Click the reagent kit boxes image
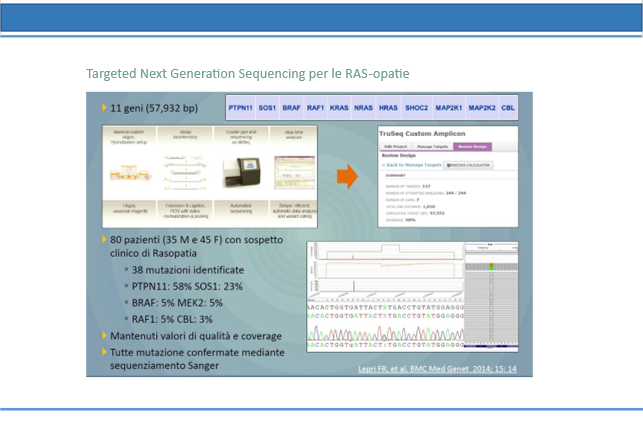 [x=130, y=173]
